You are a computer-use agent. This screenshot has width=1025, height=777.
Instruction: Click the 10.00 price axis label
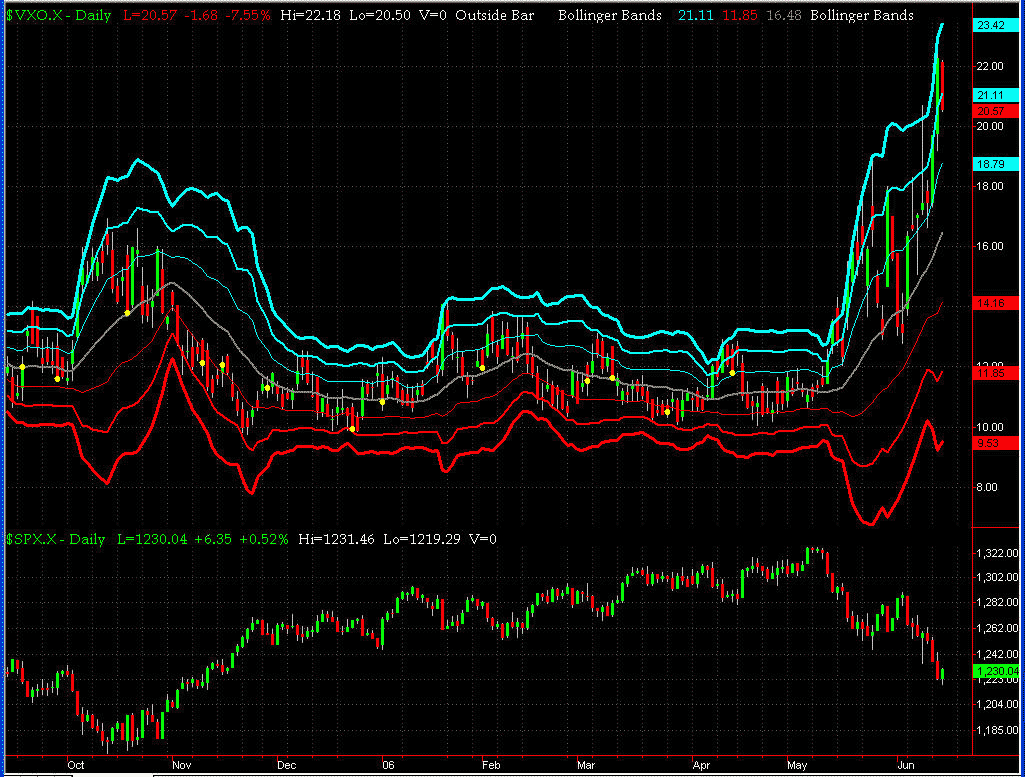[x=990, y=427]
